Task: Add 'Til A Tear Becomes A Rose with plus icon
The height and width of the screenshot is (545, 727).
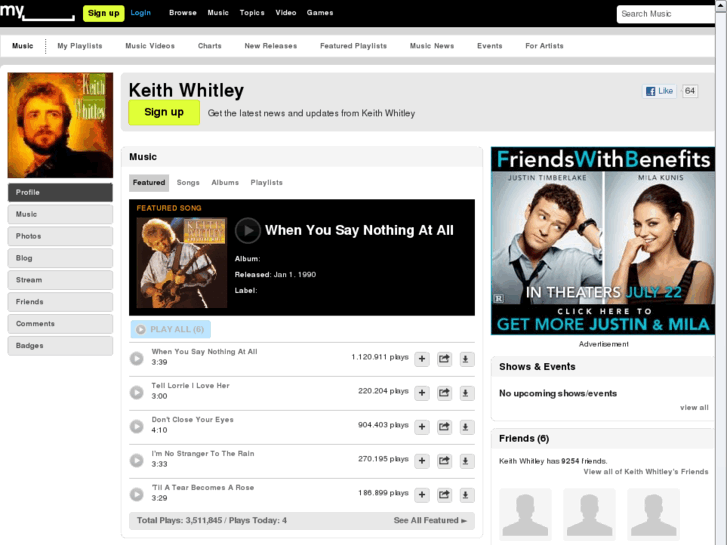Action: [422, 495]
